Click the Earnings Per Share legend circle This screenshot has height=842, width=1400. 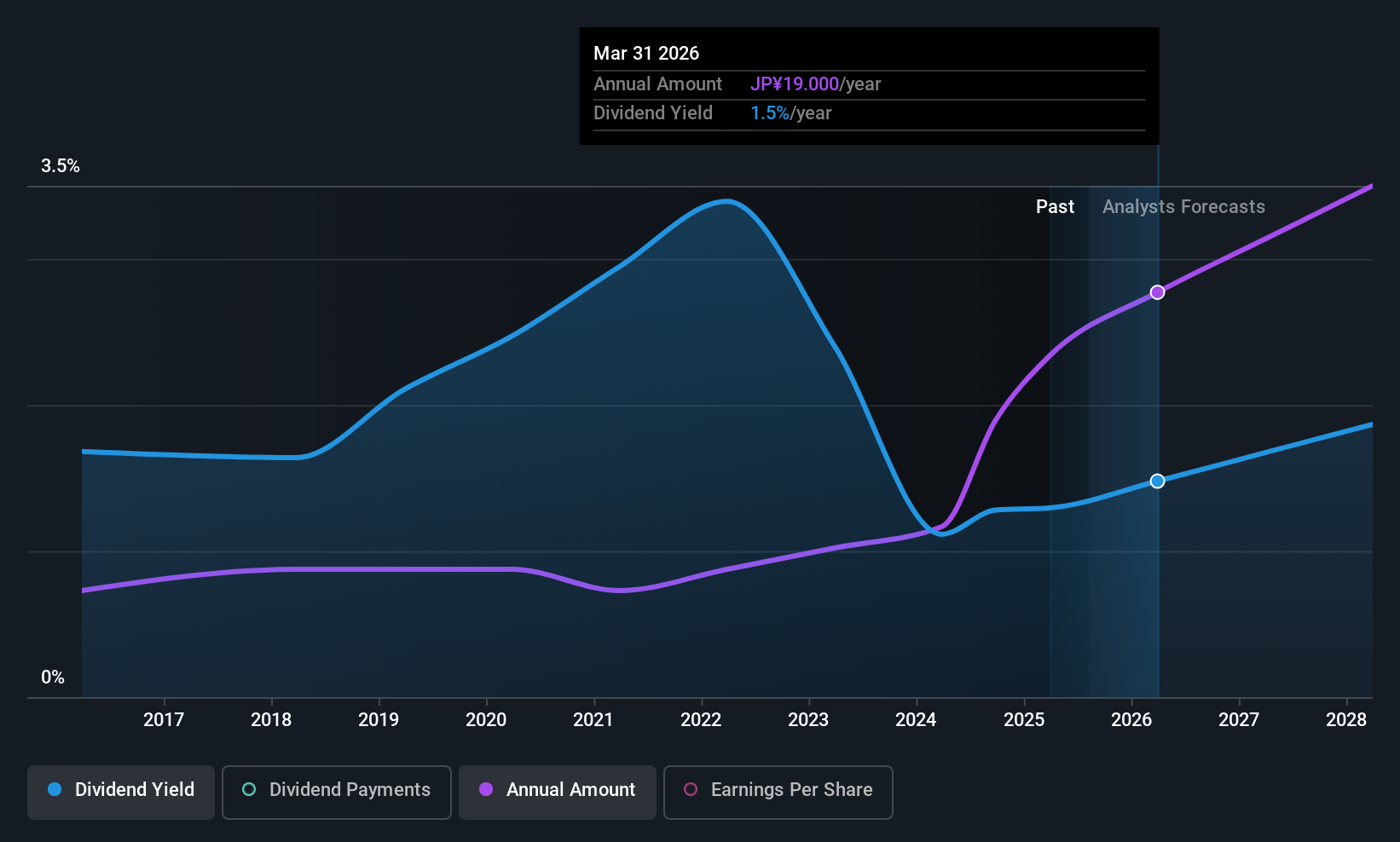pyautogui.click(x=691, y=790)
